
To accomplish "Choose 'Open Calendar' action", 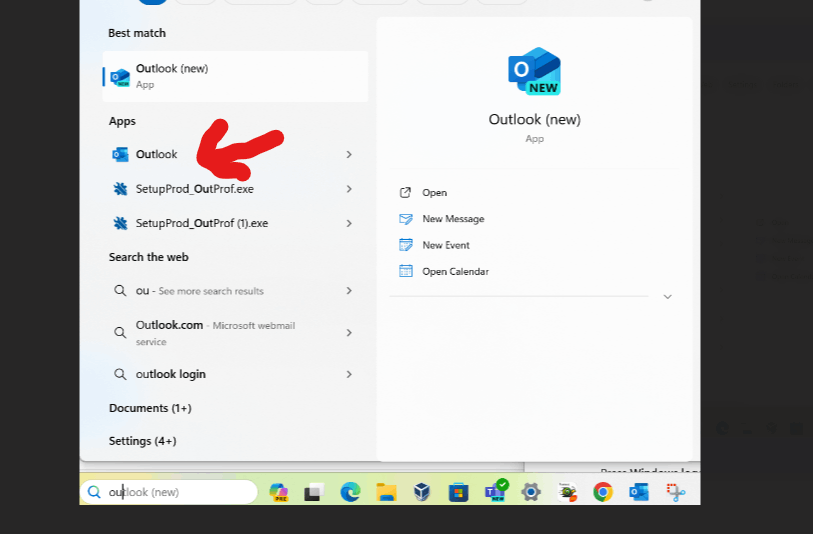I will coord(455,272).
